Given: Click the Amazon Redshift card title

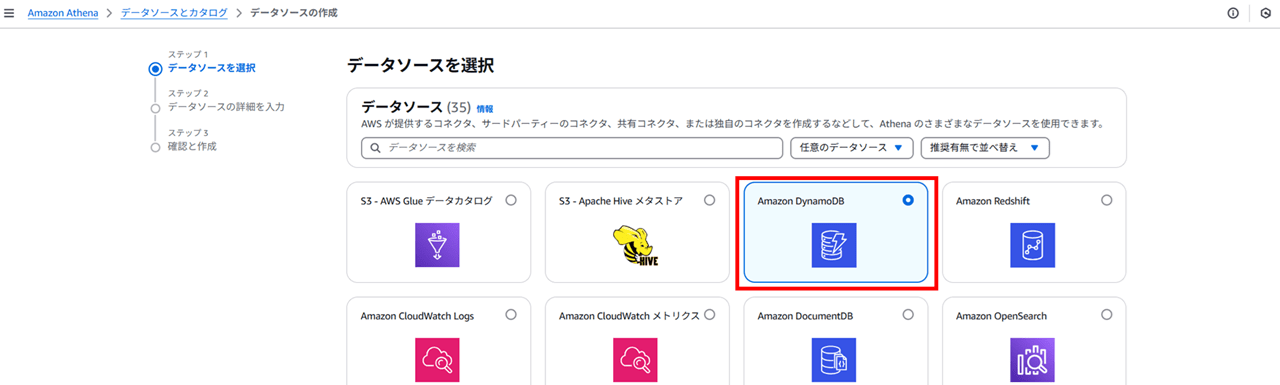Looking at the screenshot, I should [993, 201].
